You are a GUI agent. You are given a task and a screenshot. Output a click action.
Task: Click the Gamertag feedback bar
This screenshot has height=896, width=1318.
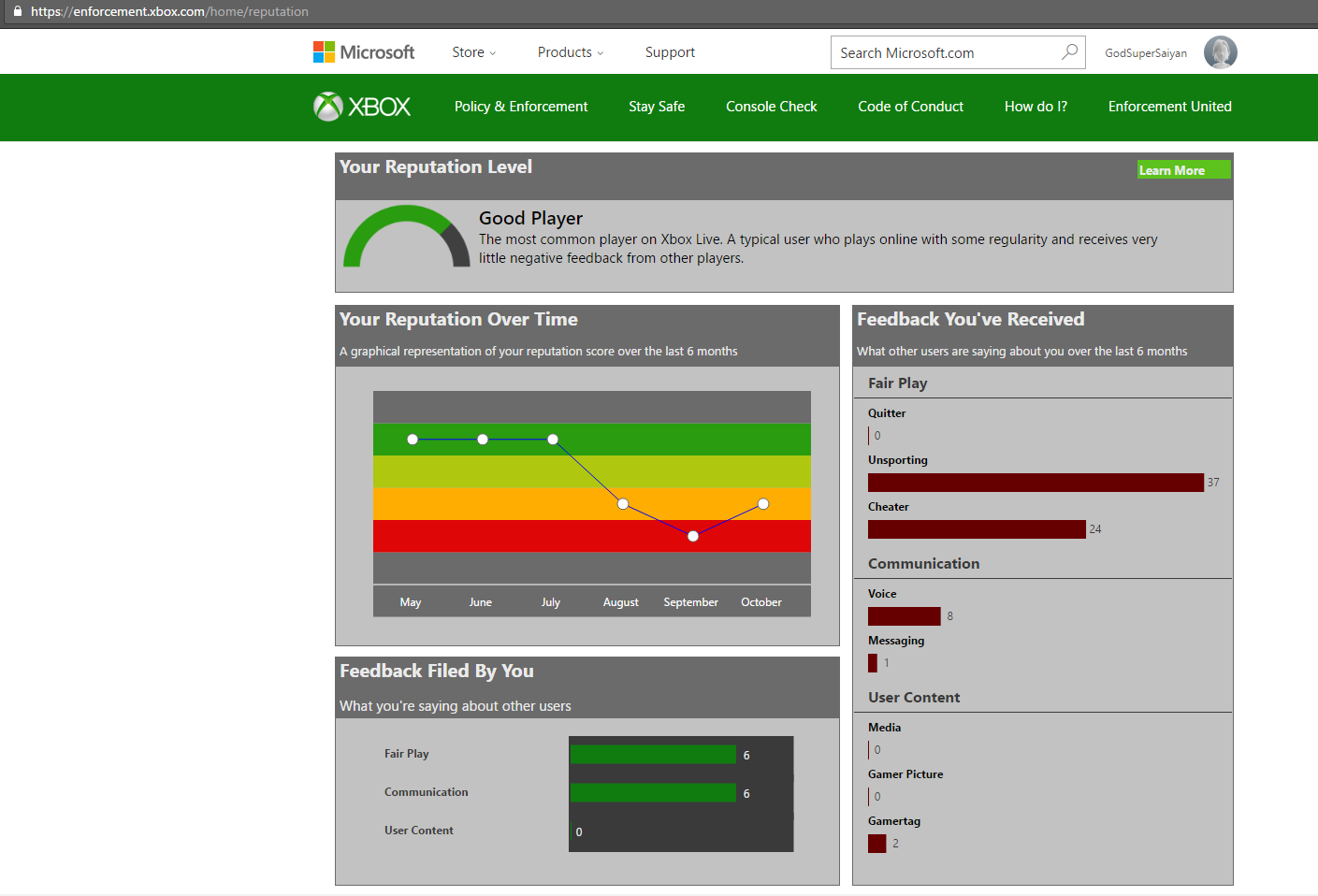[x=877, y=844]
